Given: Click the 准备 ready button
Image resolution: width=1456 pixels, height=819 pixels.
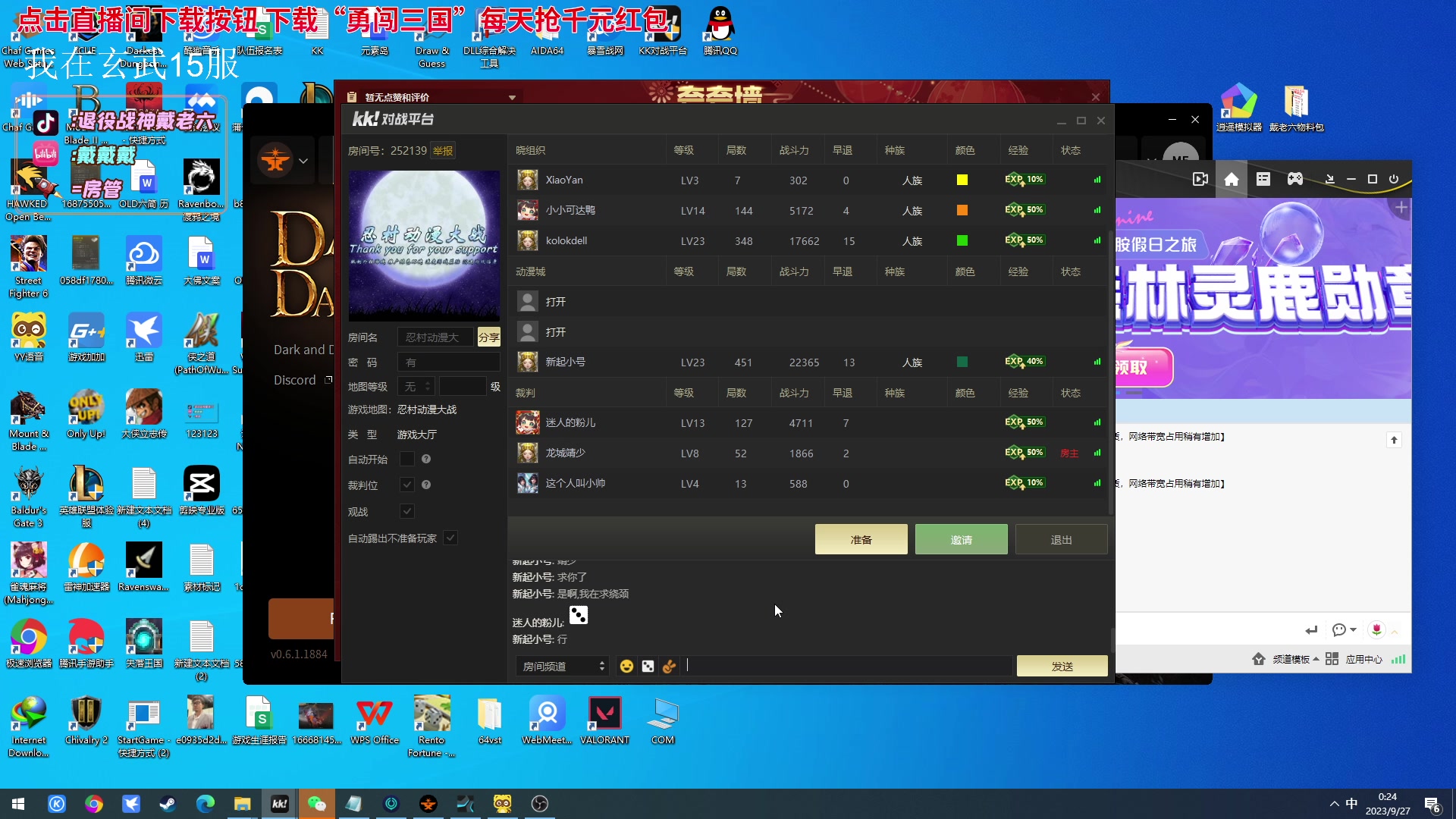Looking at the screenshot, I should tap(861, 539).
